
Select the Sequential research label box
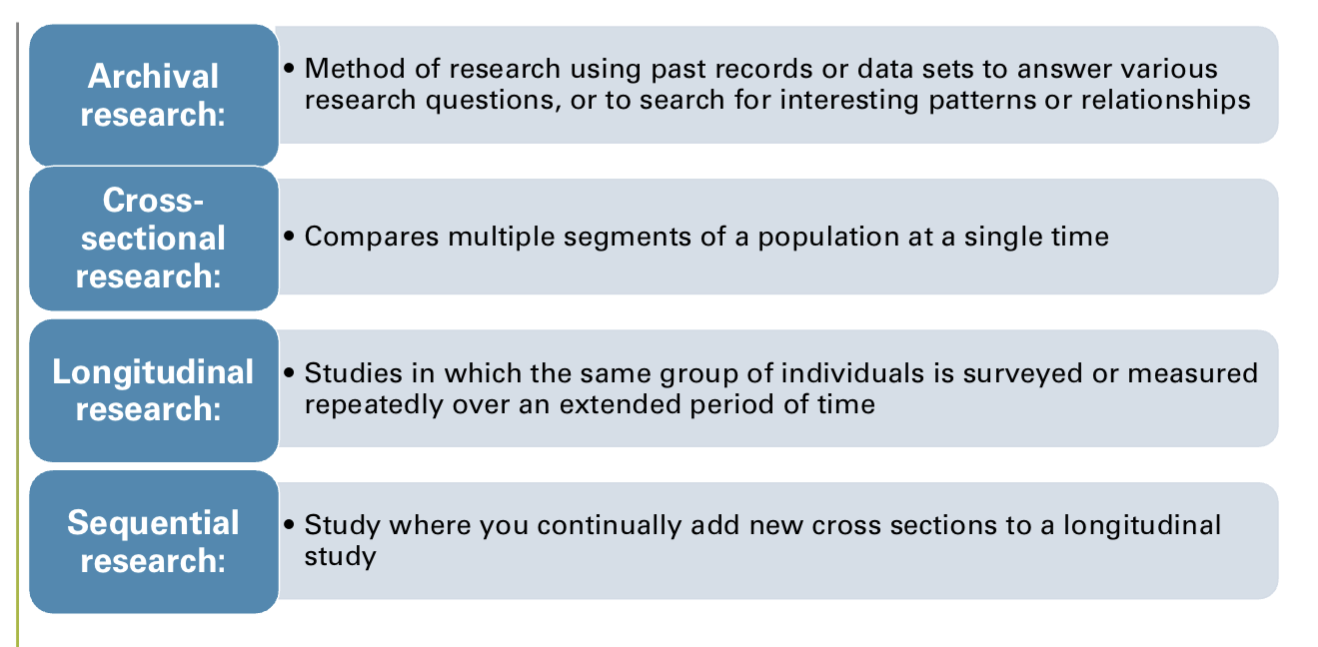[154, 541]
